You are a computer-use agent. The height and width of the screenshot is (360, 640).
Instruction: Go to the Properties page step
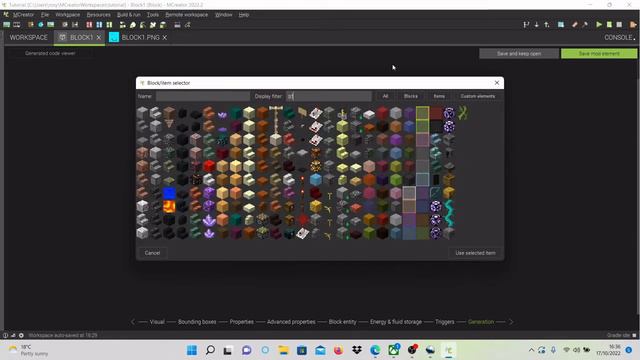(x=241, y=322)
